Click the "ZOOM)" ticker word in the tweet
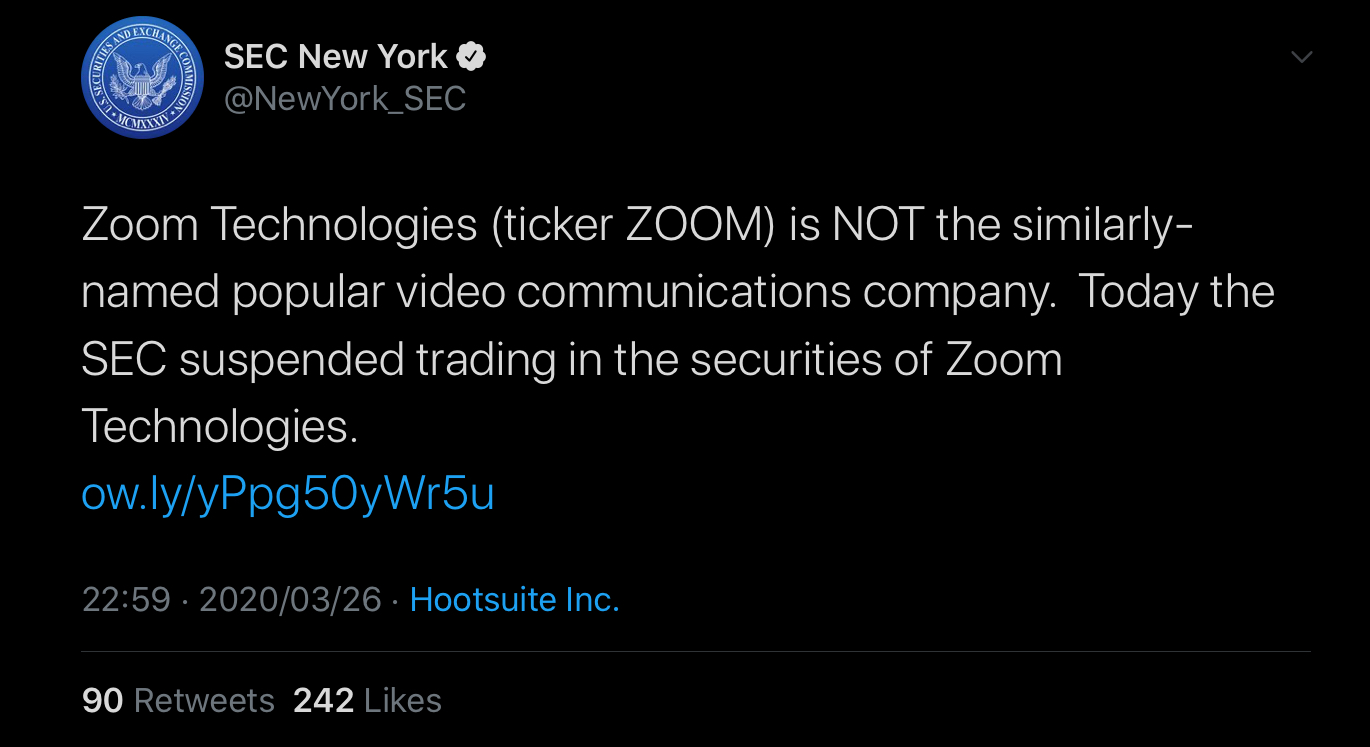This screenshot has width=1370, height=747. pyautogui.click(x=700, y=225)
